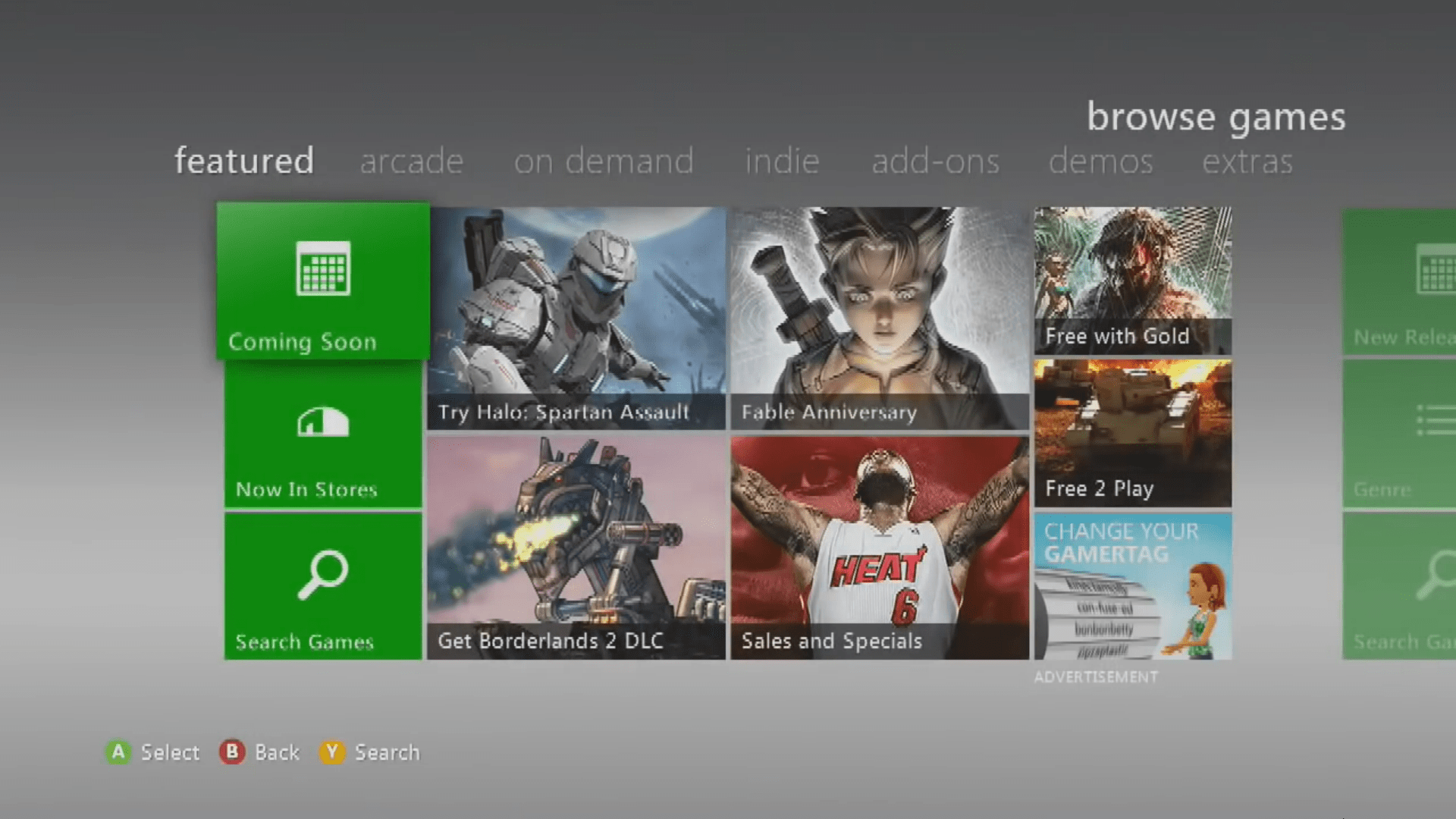Image resolution: width=1456 pixels, height=819 pixels.
Task: Open the Get Borderlands 2 DLC tile
Action: pyautogui.click(x=576, y=548)
